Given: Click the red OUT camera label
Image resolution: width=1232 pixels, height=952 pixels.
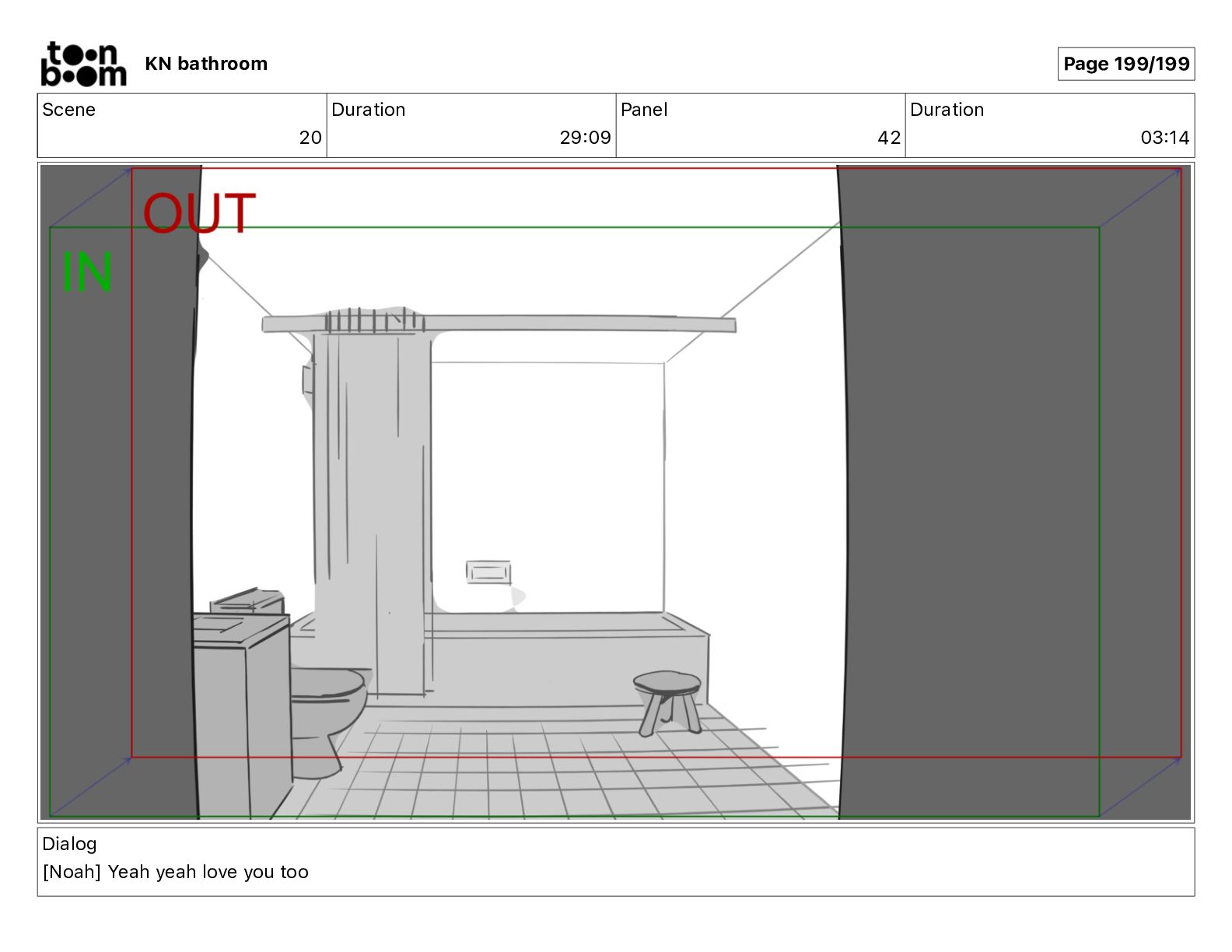Looking at the screenshot, I should (x=199, y=213).
